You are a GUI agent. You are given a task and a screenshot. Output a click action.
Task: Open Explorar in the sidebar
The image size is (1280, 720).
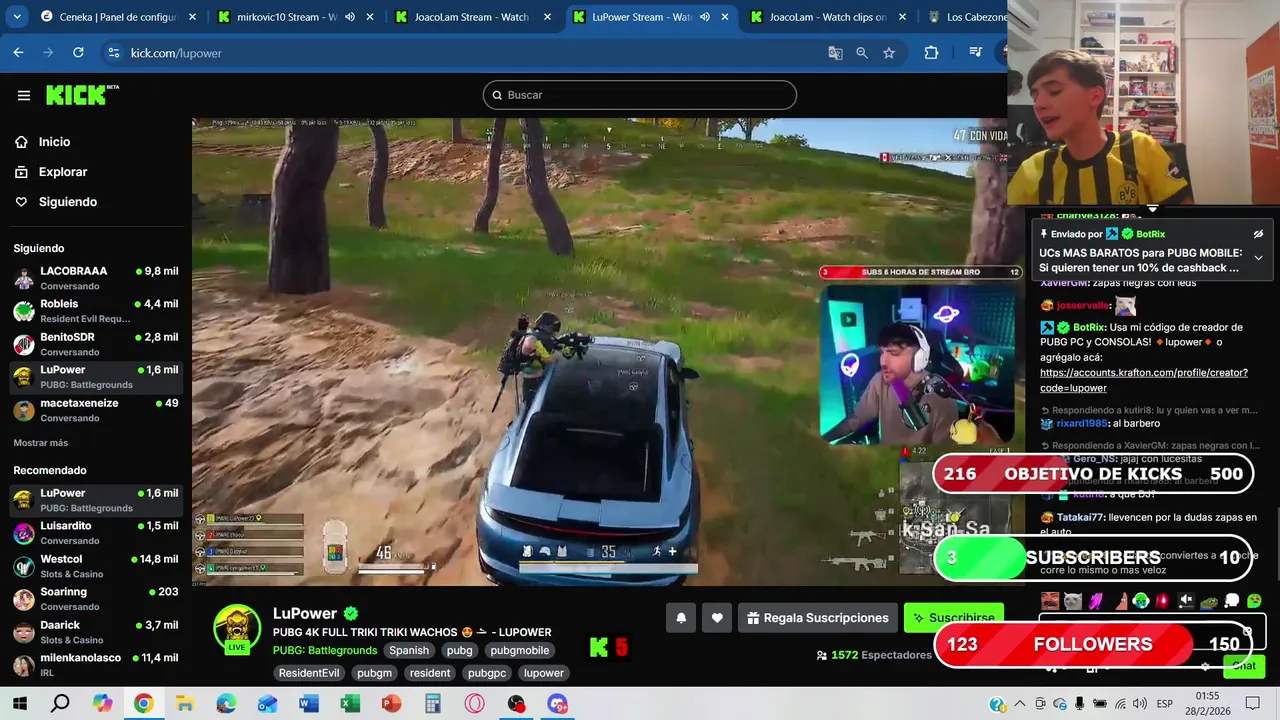tap(62, 172)
